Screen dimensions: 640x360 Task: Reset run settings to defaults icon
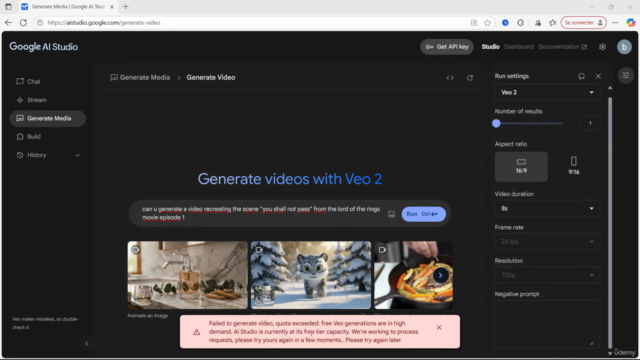pos(581,76)
